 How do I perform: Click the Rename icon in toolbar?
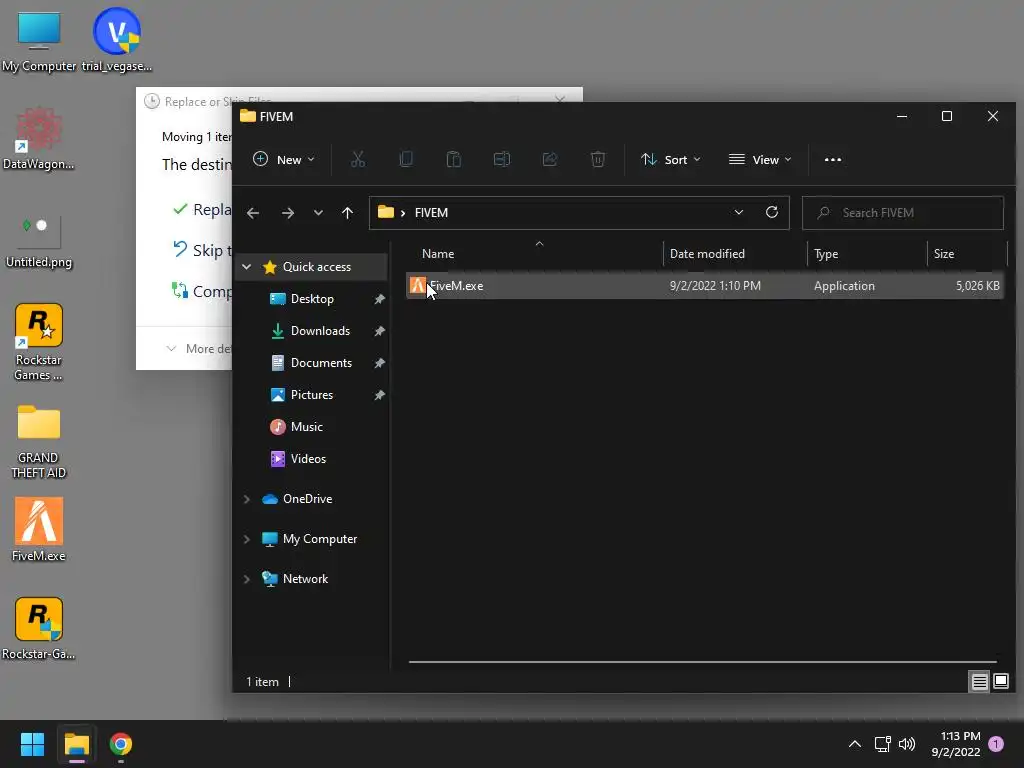pyautogui.click(x=502, y=159)
